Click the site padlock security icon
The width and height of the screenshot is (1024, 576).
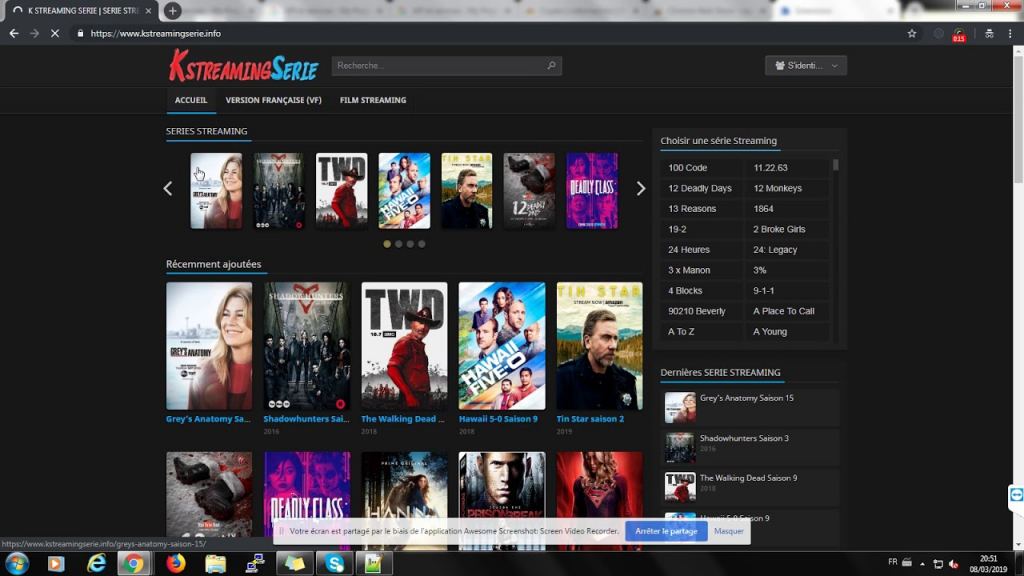coord(80,33)
